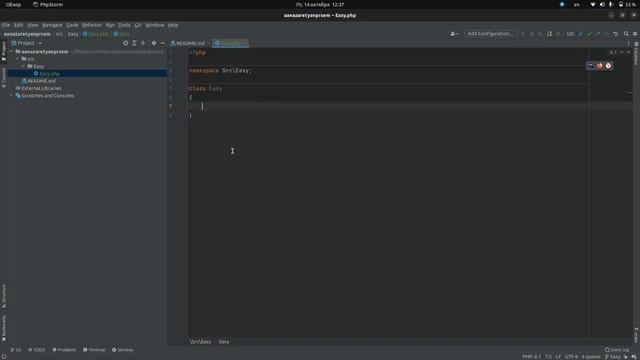Open the View menu

tap(33, 25)
